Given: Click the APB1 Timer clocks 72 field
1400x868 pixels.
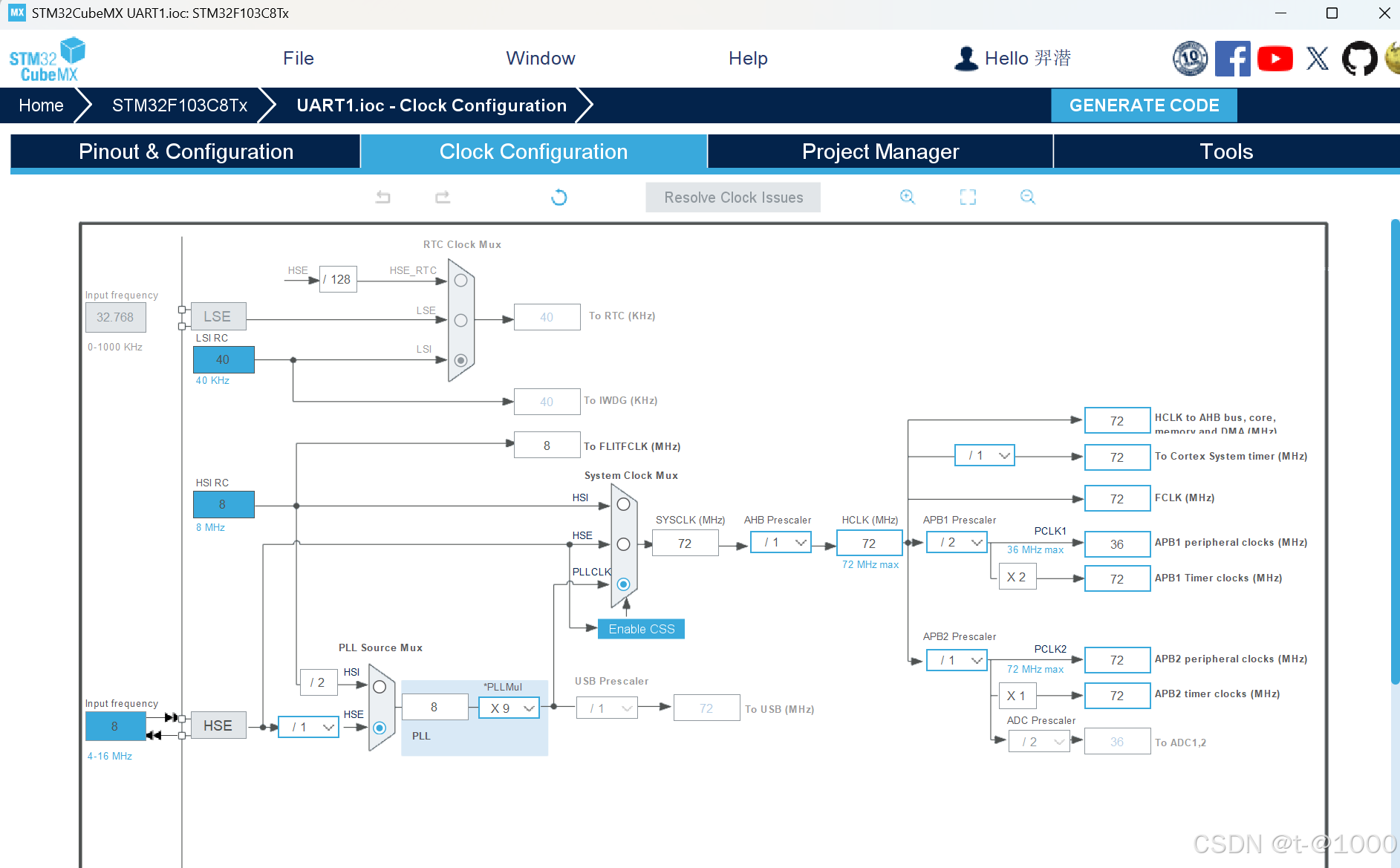Looking at the screenshot, I should point(1117,579).
